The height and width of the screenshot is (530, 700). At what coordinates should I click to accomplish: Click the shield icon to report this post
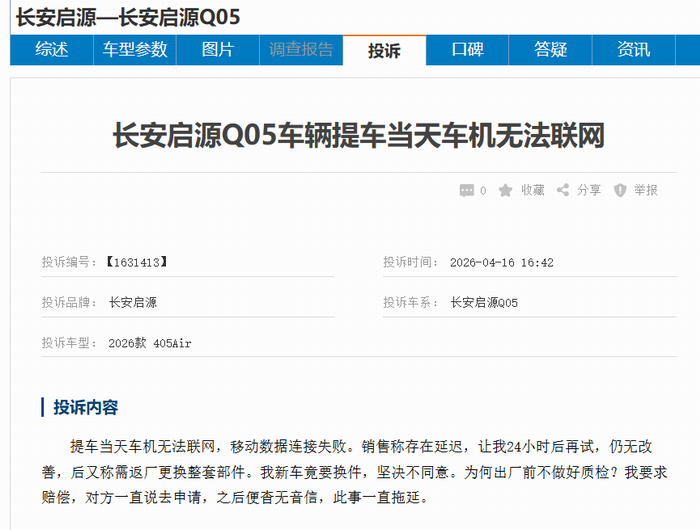click(x=620, y=190)
